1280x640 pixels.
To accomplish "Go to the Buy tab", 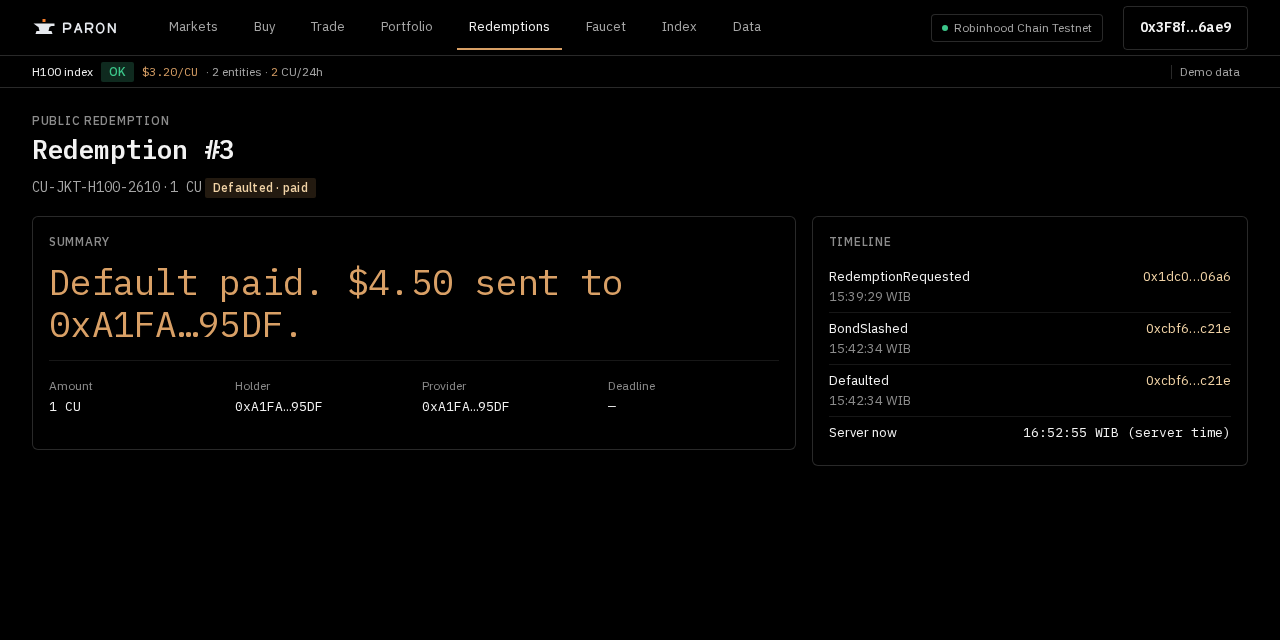I will click(x=264, y=27).
